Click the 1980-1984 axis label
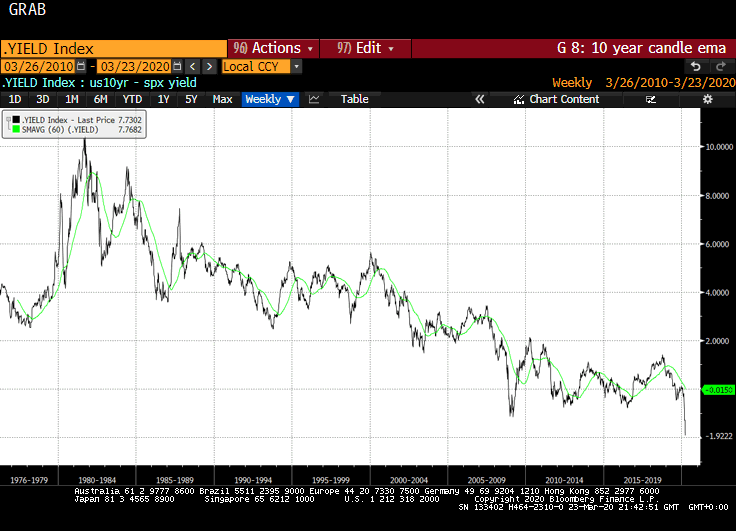Viewport: 736px width, 531px height. coord(97,480)
